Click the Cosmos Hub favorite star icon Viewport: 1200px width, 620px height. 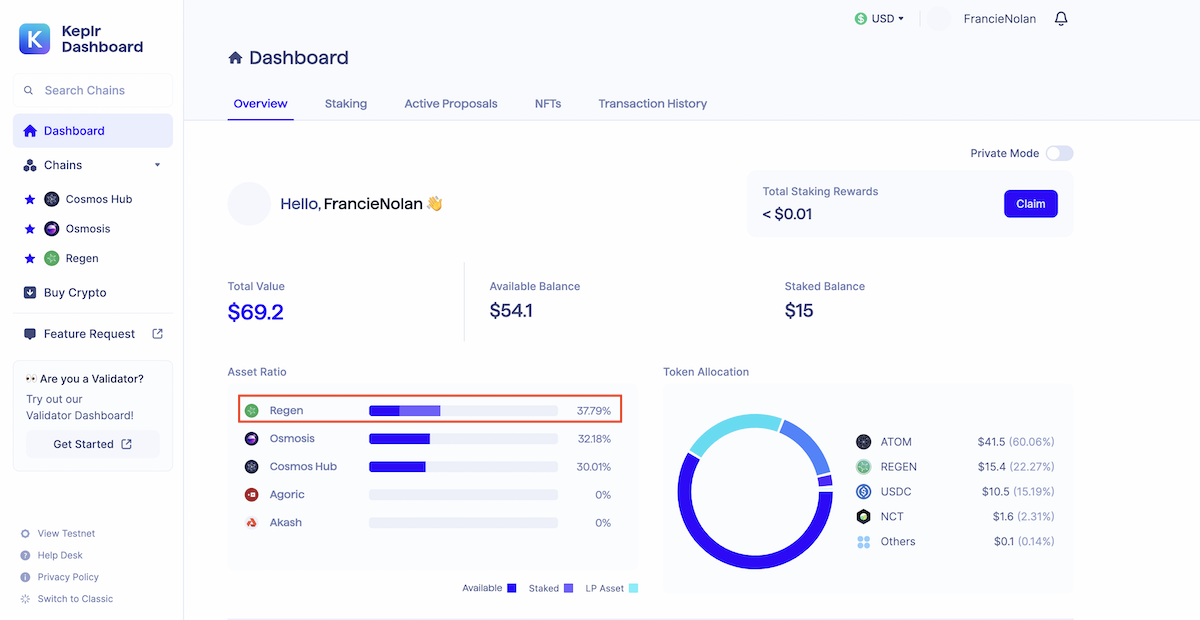(30, 200)
